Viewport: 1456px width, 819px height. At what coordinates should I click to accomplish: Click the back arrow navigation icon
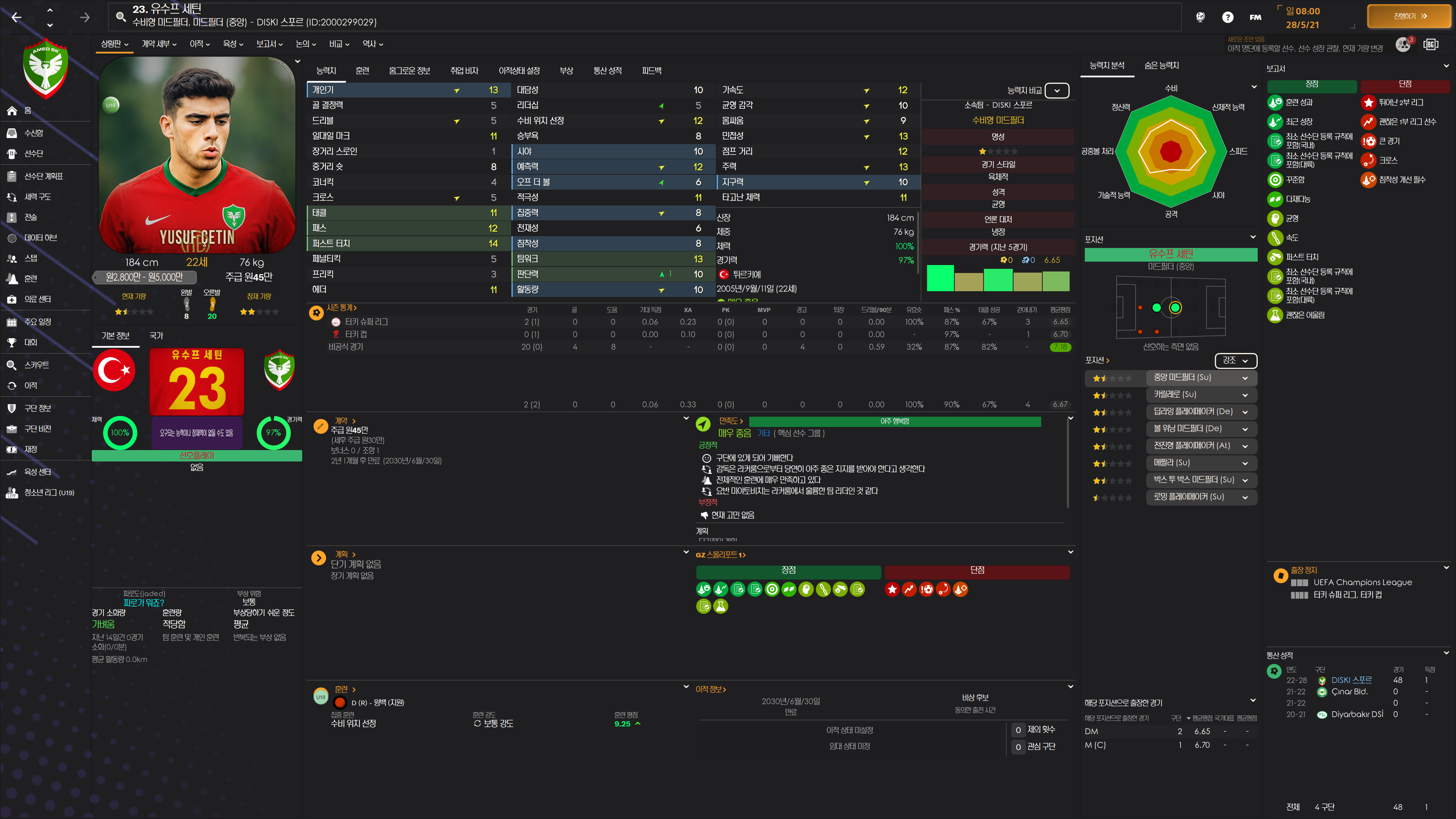(16, 17)
